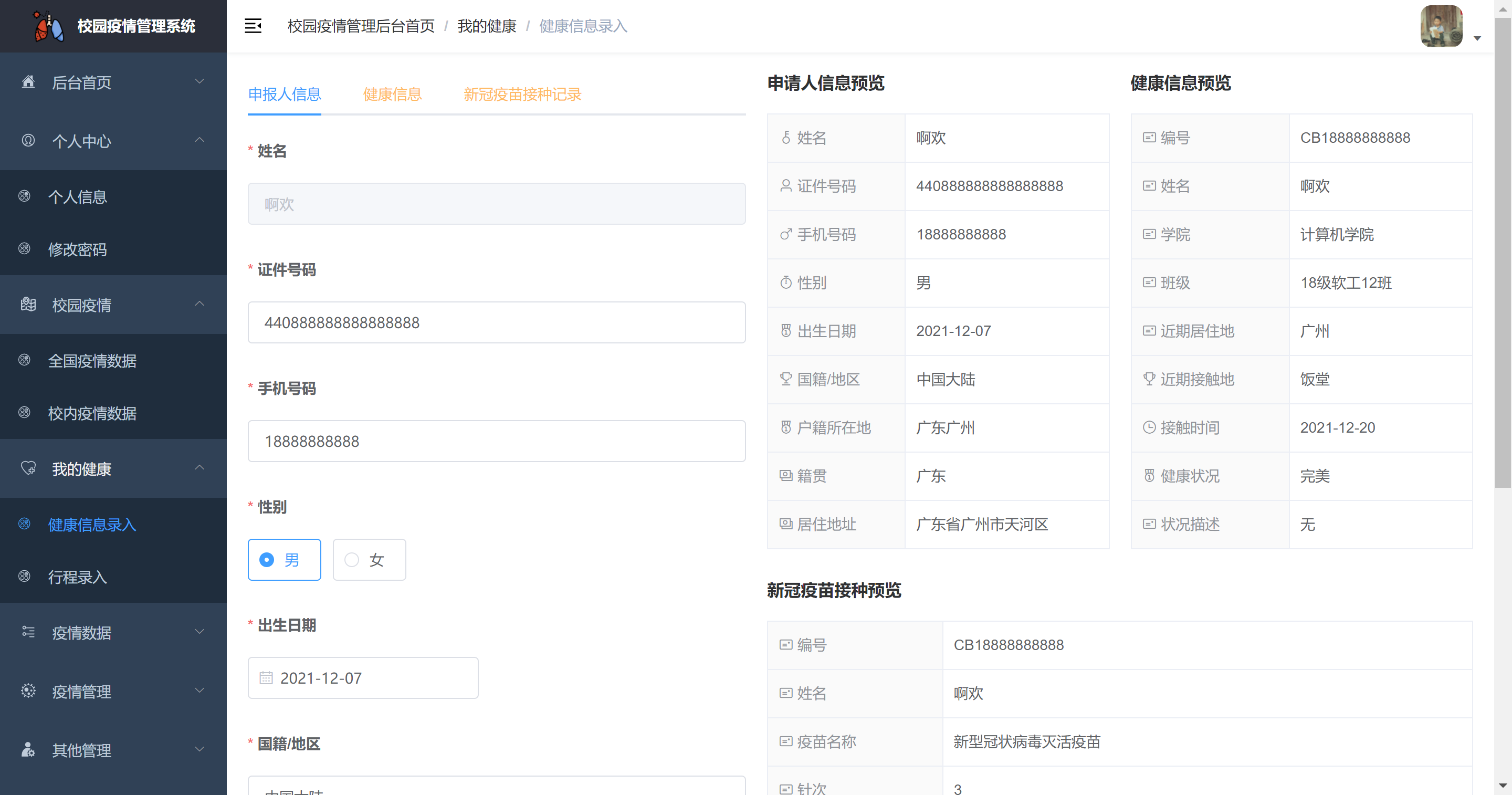This screenshot has width=1512, height=795.
Task: Expand the 后台首页 menu chevron
Action: (199, 81)
